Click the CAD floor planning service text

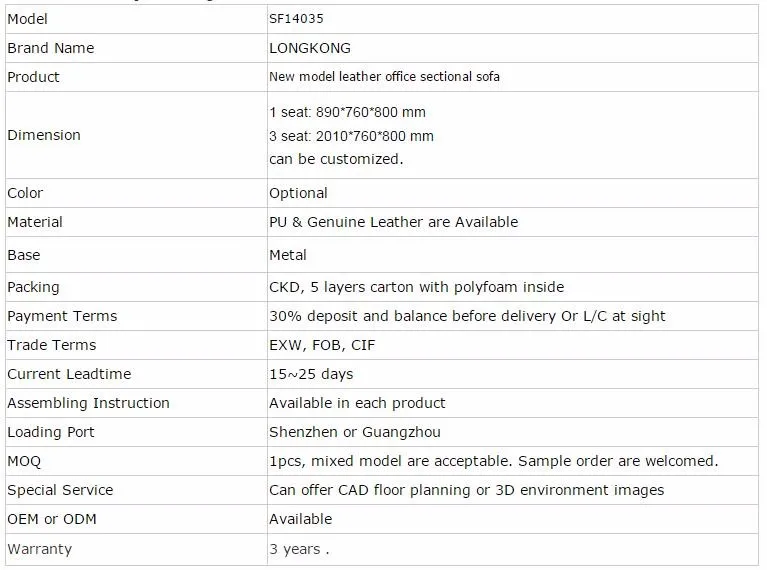466,490
